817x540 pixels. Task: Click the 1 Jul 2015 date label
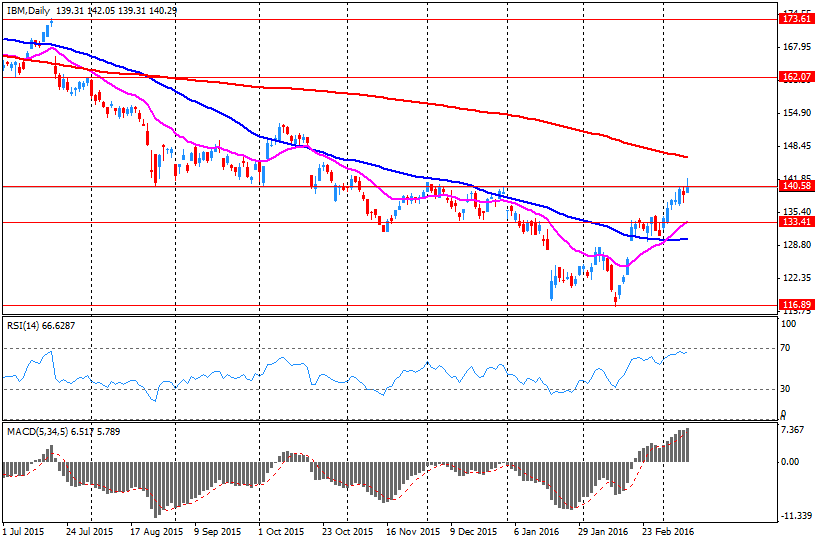(x=22, y=532)
